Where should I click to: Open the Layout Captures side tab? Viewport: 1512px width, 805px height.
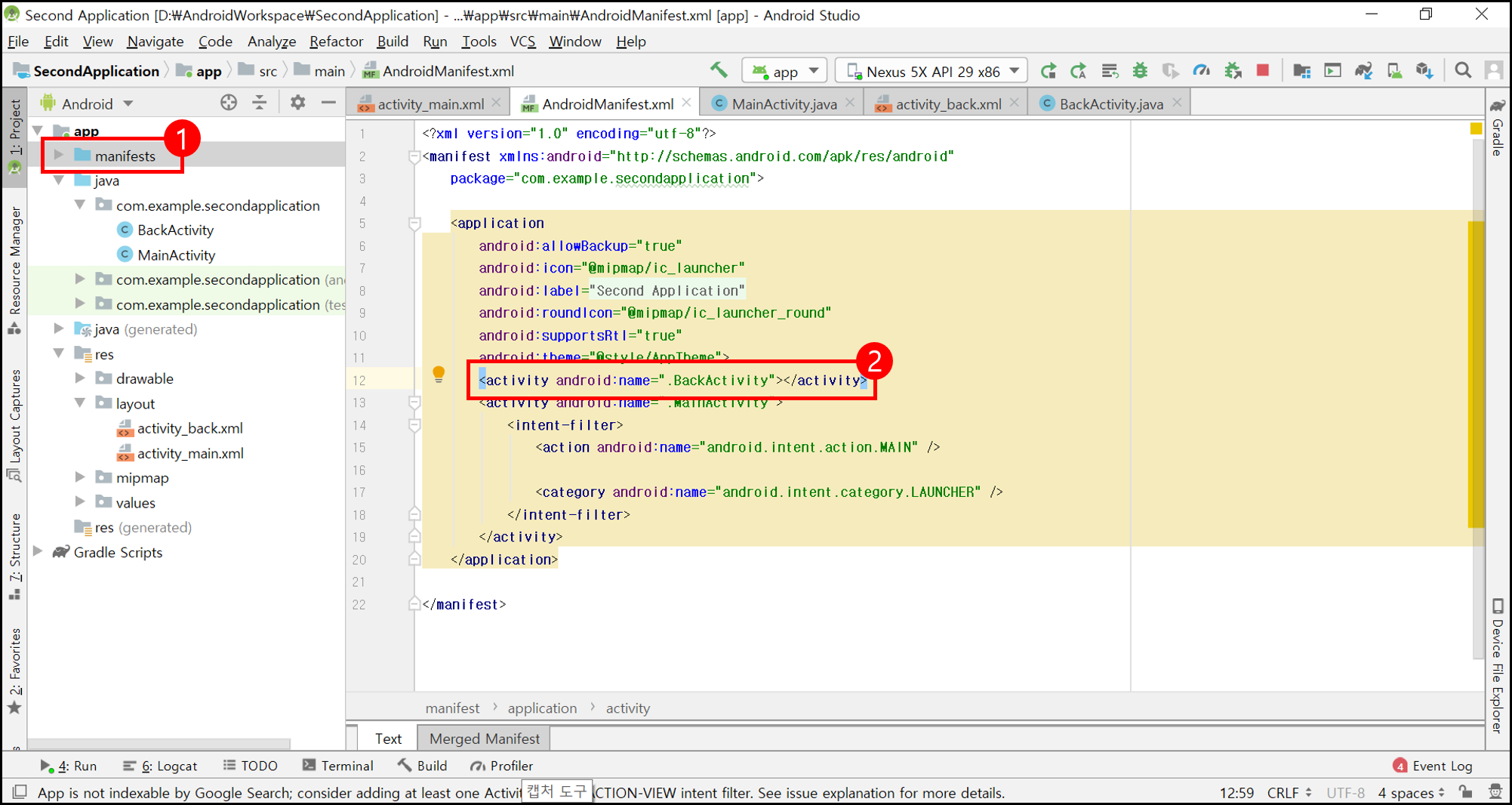point(14,425)
